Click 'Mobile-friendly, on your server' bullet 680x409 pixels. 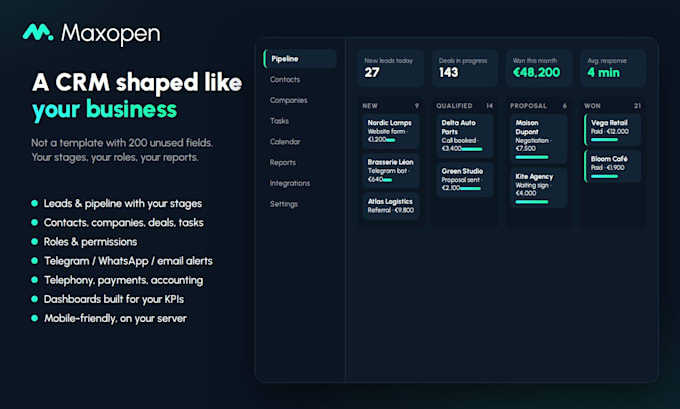(x=115, y=318)
